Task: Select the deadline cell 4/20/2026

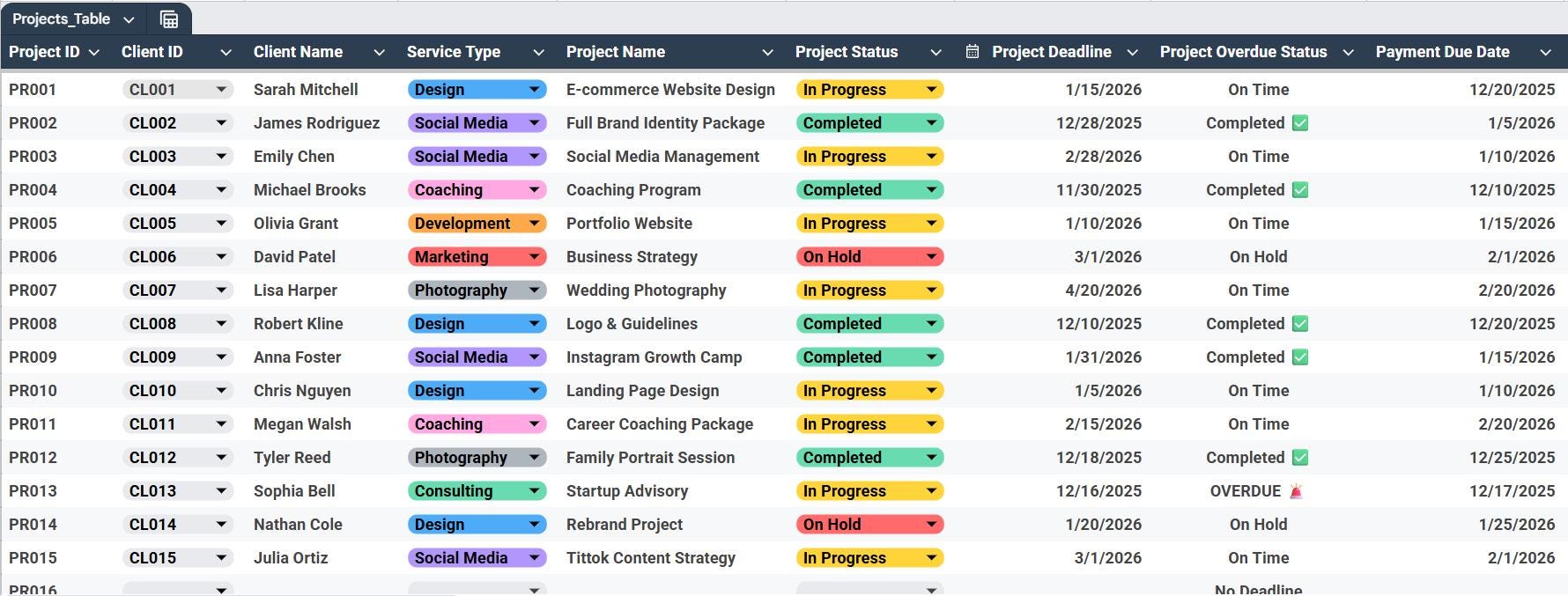Action: point(1103,291)
